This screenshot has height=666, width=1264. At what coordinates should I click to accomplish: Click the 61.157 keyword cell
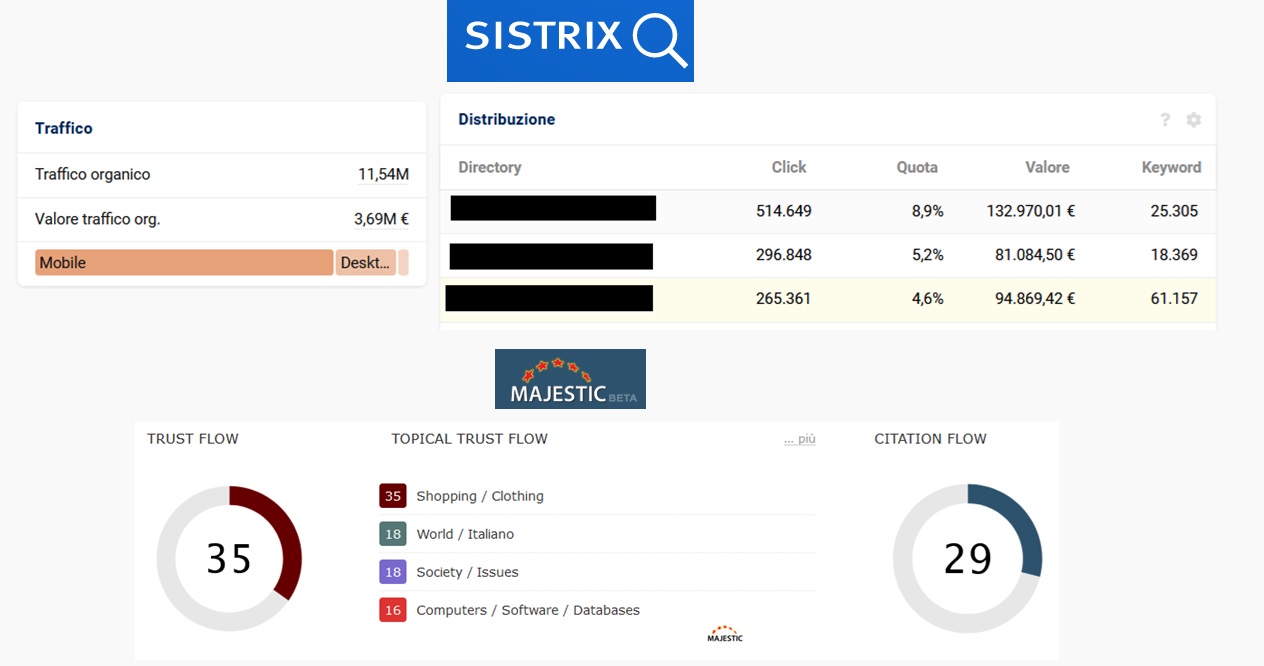coord(1174,298)
